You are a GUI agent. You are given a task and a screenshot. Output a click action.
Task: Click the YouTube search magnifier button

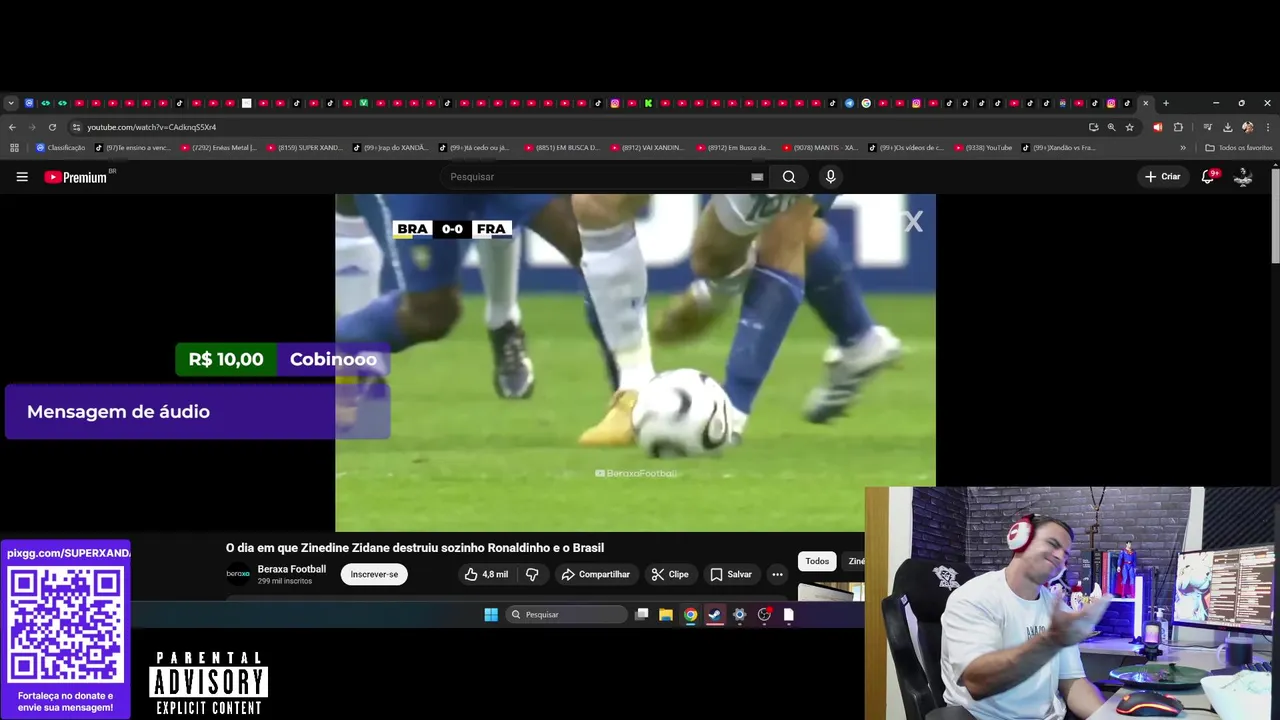click(789, 177)
